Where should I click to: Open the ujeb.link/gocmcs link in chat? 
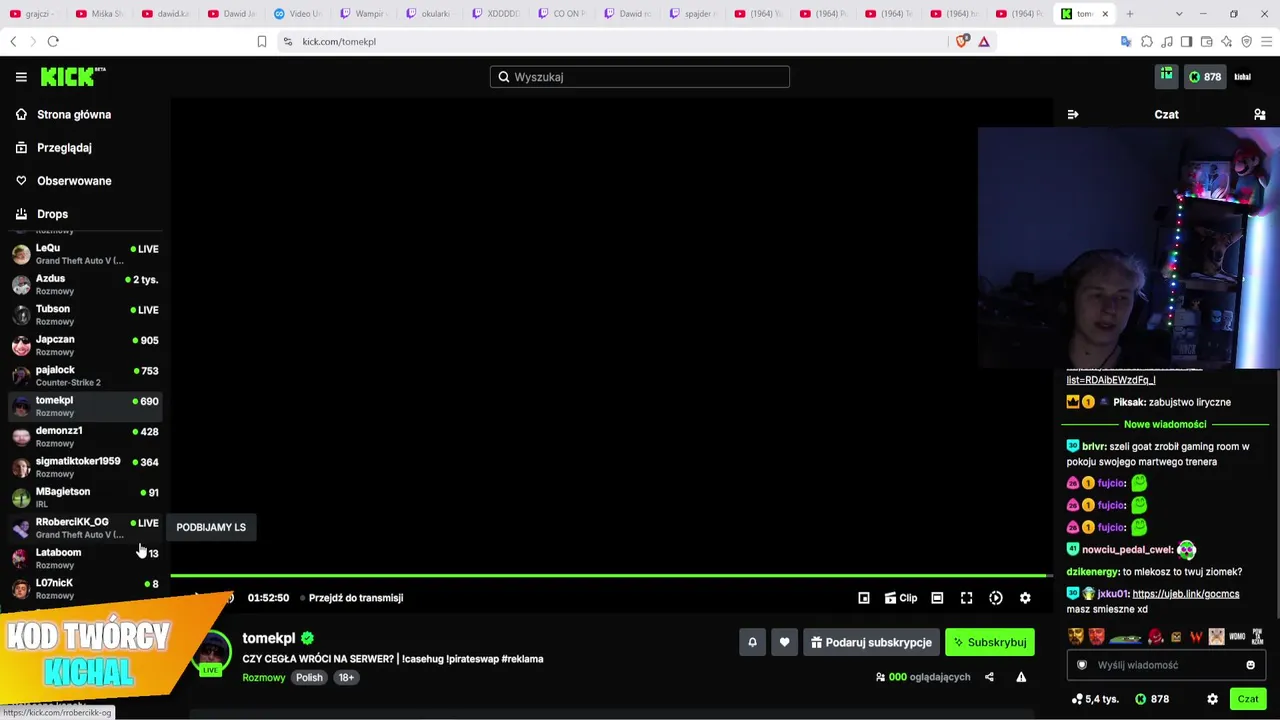click(1186, 594)
